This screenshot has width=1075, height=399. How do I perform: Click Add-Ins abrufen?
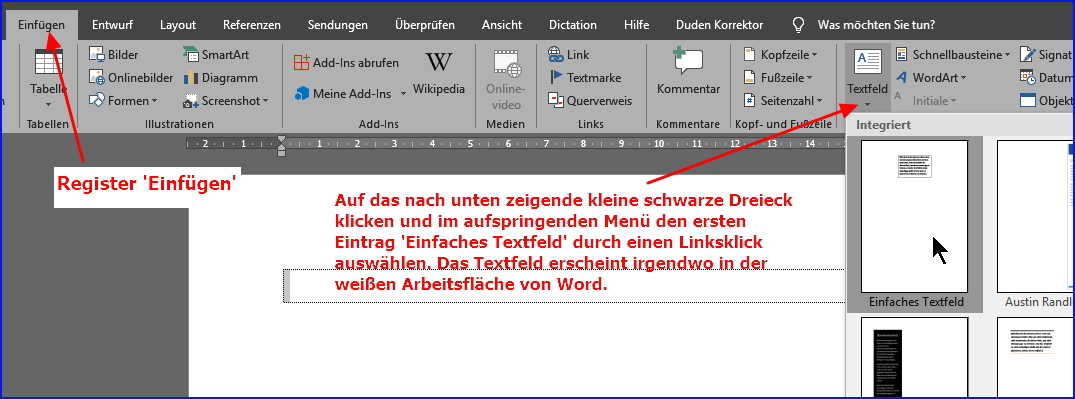(346, 62)
